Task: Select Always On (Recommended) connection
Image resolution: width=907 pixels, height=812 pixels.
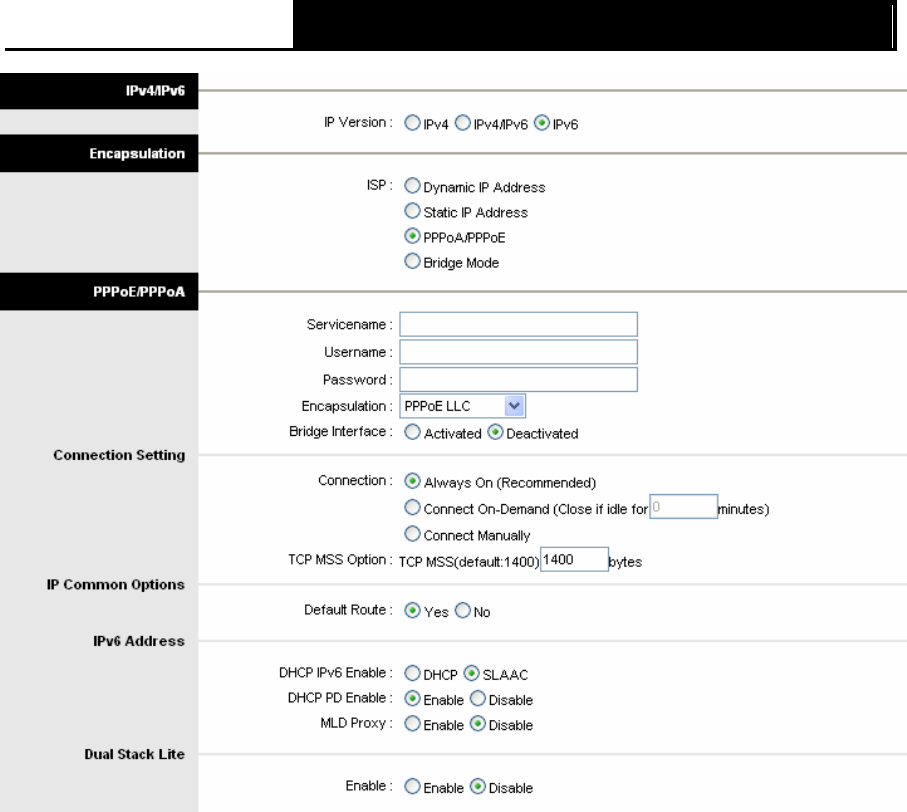Action: point(412,481)
